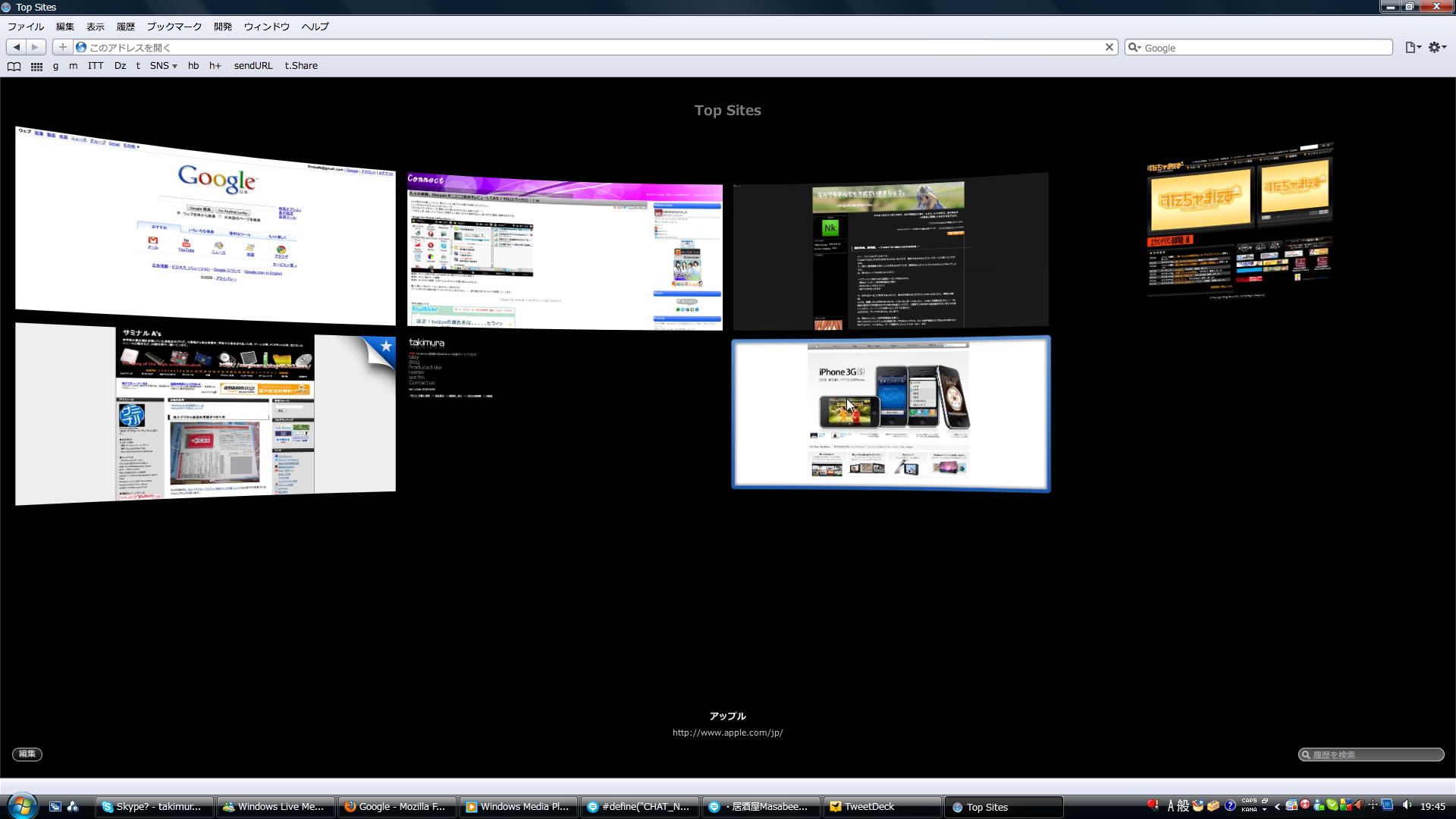The width and height of the screenshot is (1456, 819).
Task: Expand the SNS bookmarks folder
Action: pos(163,66)
